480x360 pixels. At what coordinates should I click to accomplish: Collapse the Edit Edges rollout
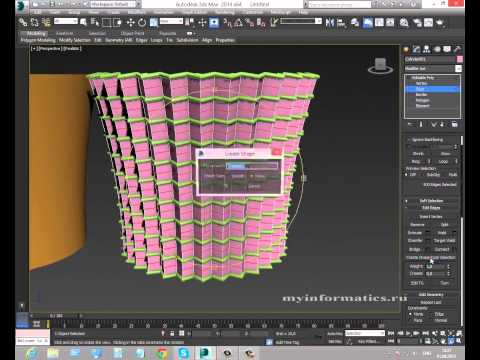point(431,208)
